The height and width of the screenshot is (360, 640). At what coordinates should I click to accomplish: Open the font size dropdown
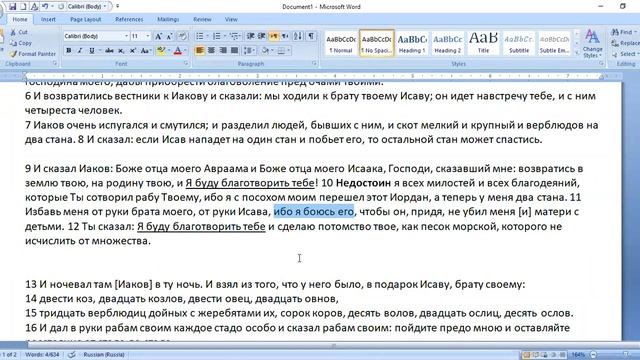point(148,36)
